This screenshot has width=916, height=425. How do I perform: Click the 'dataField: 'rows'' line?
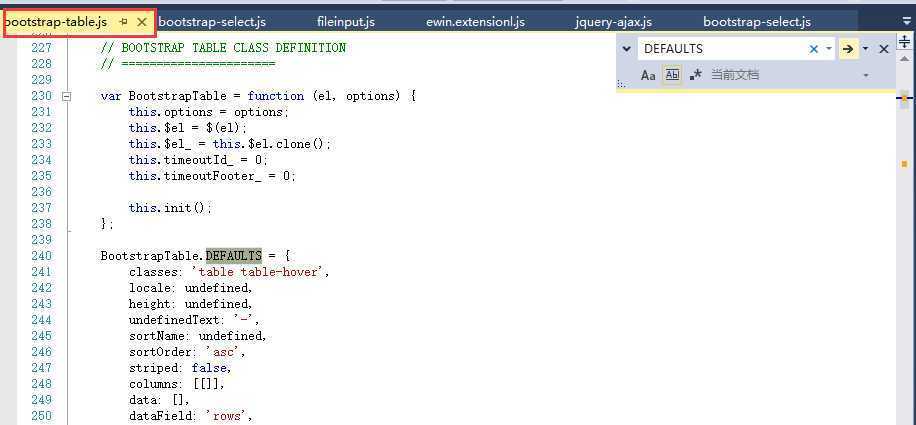pos(190,416)
